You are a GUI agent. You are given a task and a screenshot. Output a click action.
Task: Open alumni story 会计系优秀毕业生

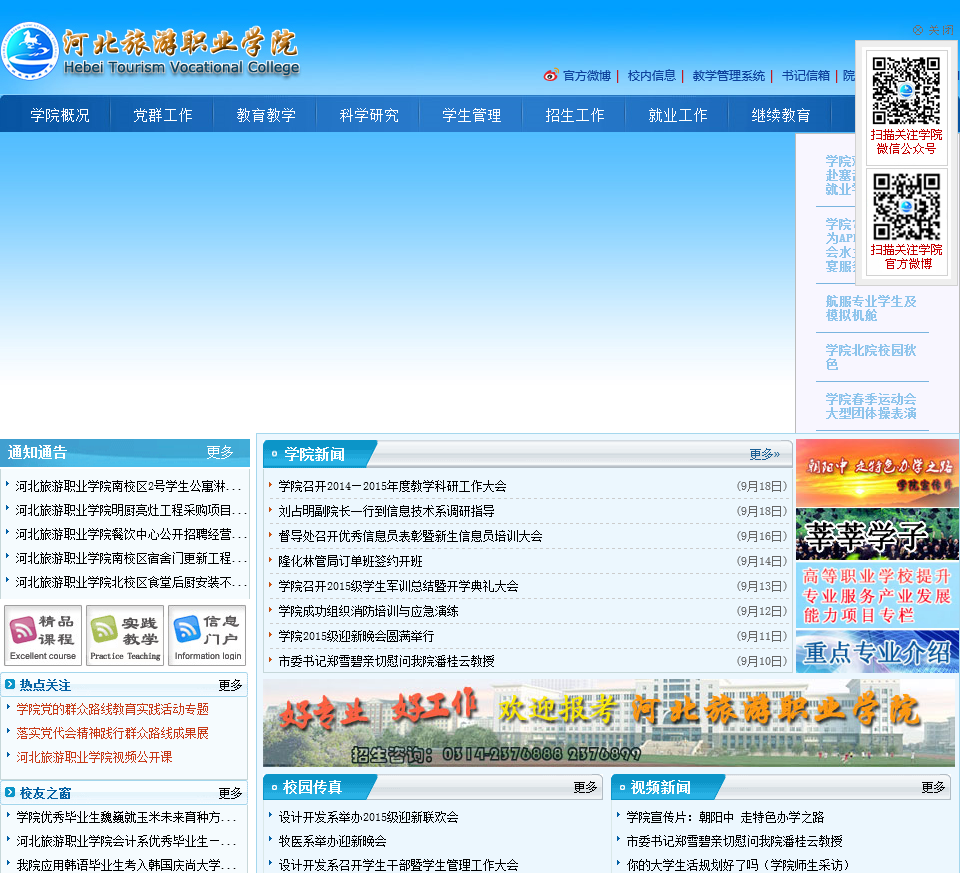coord(126,841)
